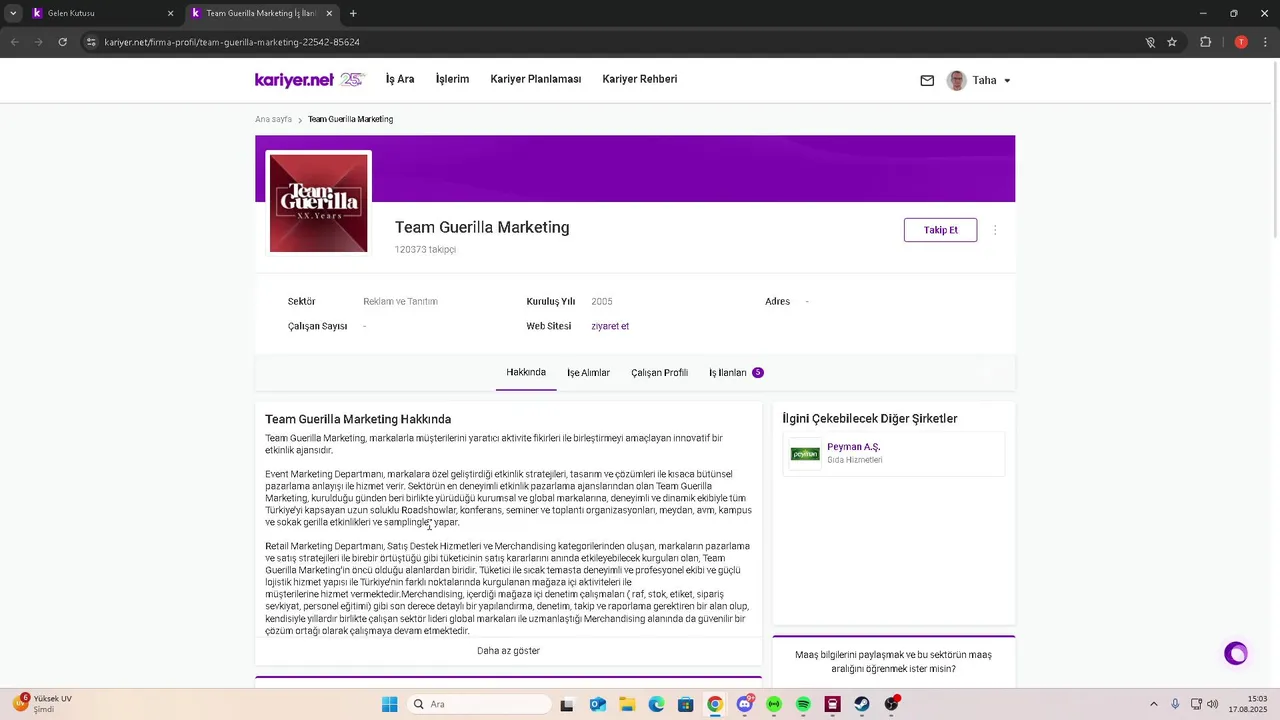The height and width of the screenshot is (720, 1280).
Task: Click the 2005 Kuruluş Yılı value
Action: [601, 301]
